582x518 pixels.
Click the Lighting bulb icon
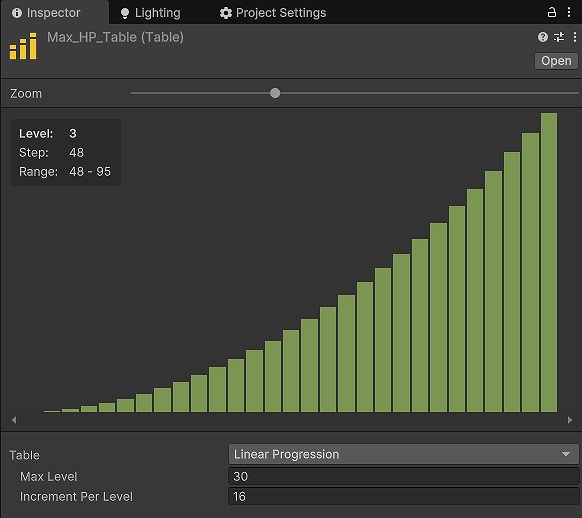pos(125,13)
